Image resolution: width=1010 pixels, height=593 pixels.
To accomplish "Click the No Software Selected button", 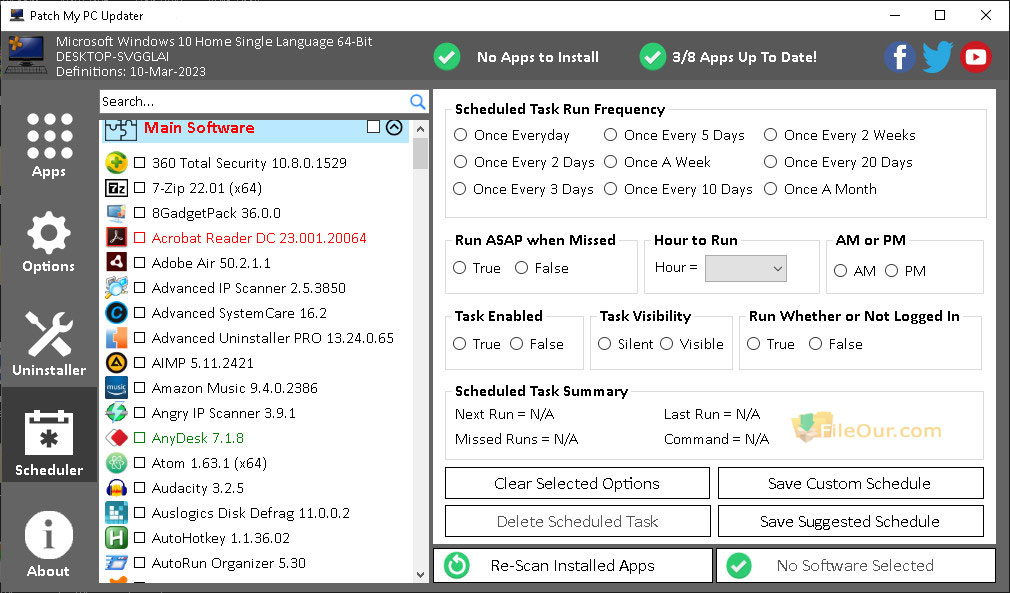I will (856, 565).
